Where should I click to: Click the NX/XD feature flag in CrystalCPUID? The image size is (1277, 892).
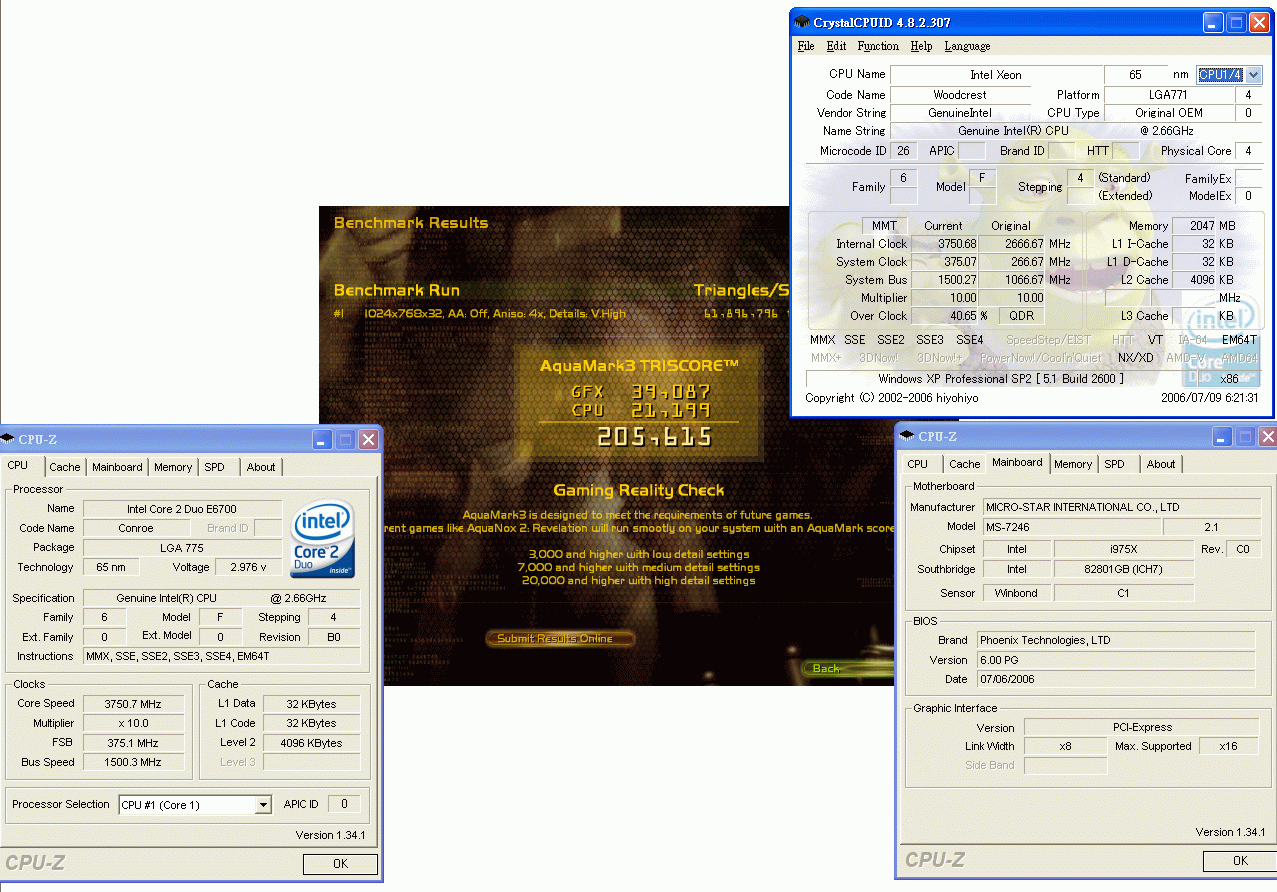1135,358
